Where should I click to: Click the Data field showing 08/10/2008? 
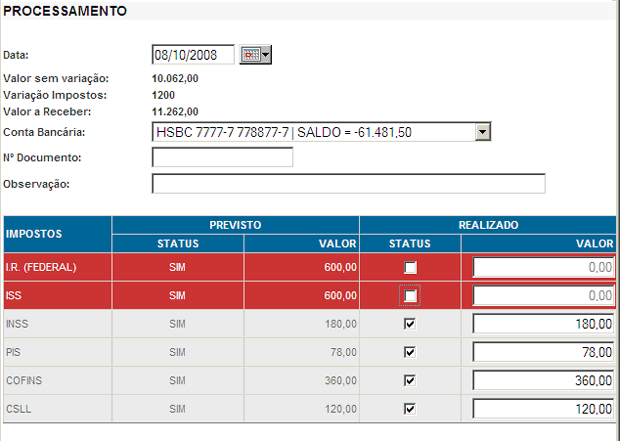[x=192, y=55]
